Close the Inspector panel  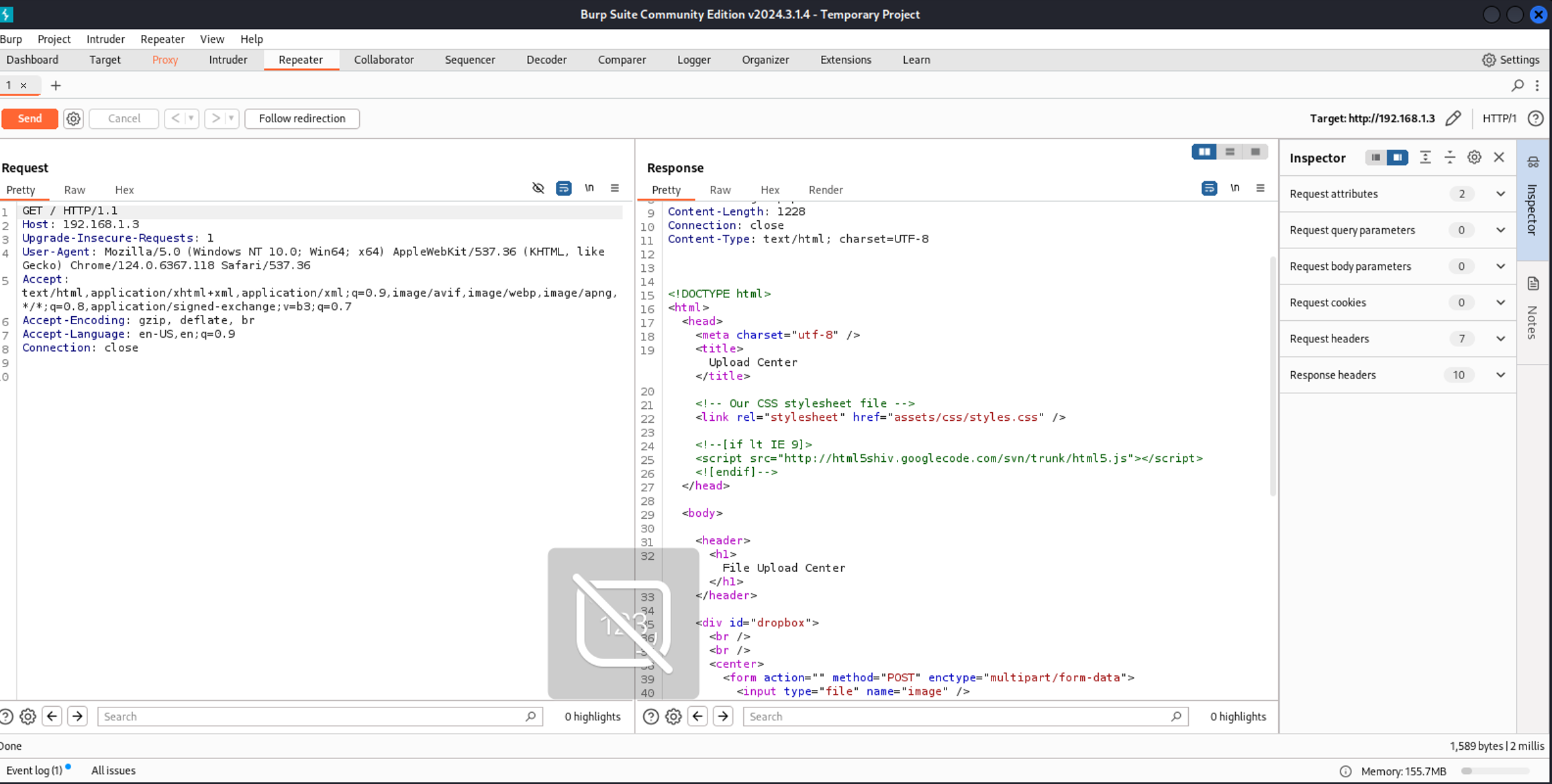click(x=1499, y=157)
